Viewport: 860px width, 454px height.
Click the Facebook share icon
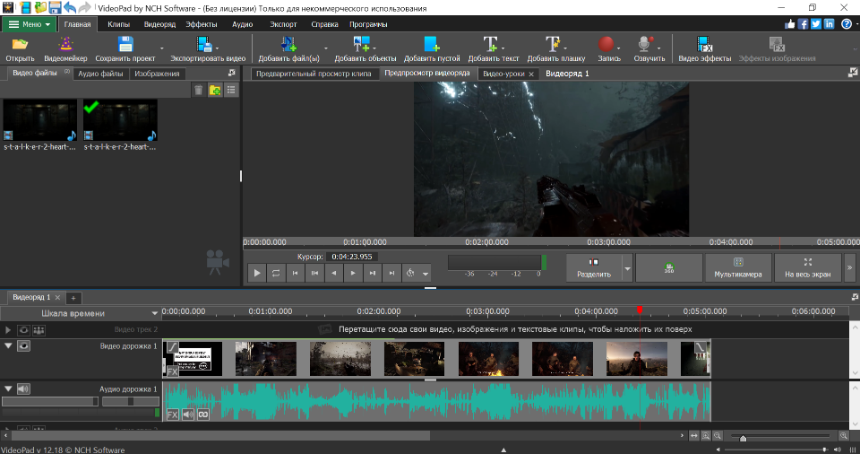(803, 24)
